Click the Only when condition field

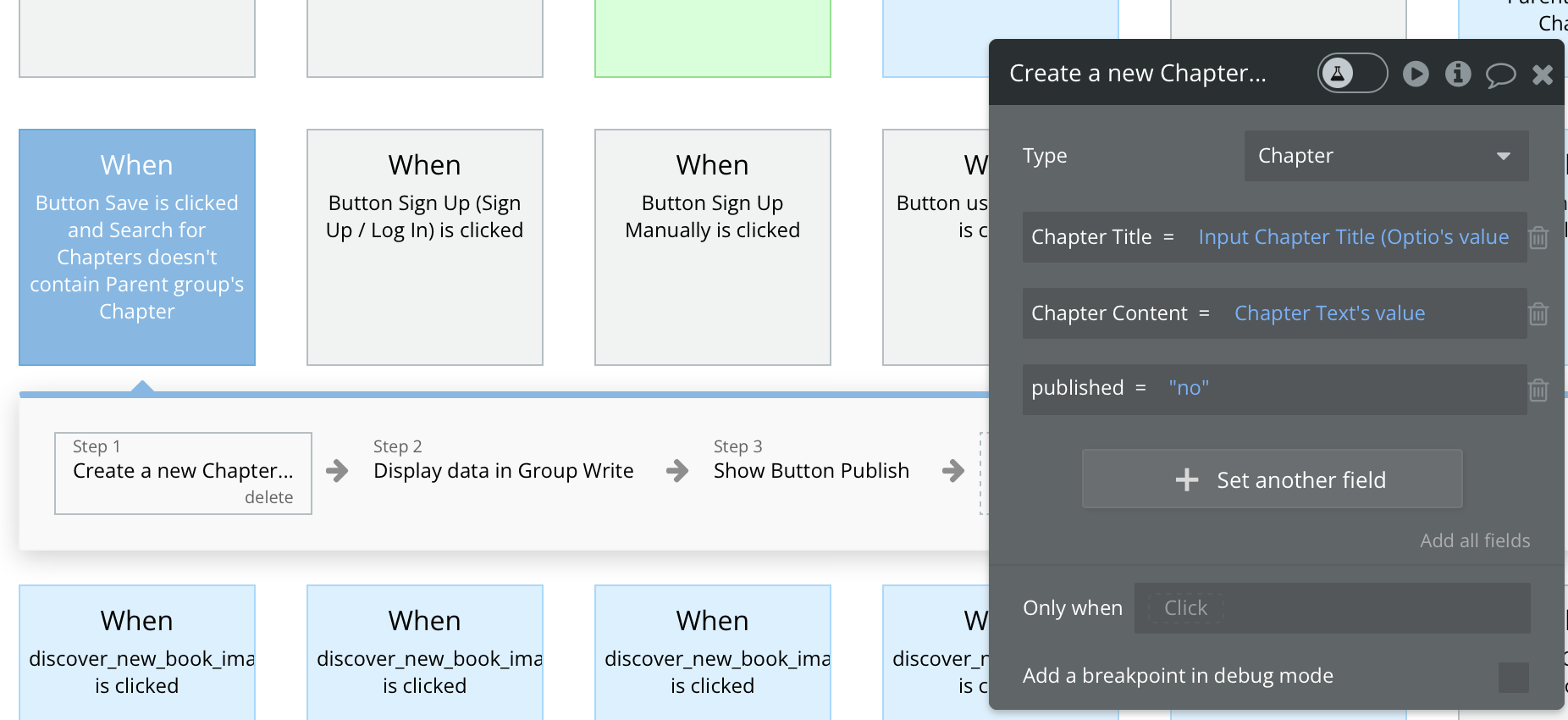[1332, 608]
